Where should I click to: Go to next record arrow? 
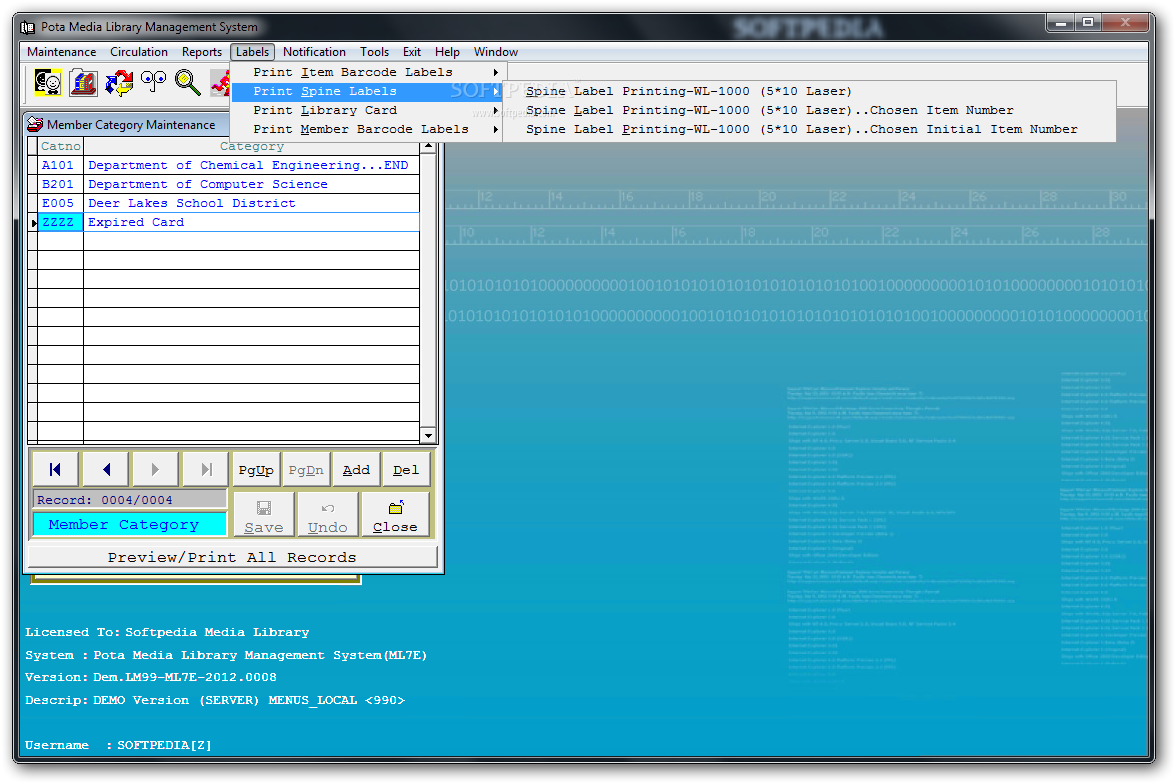tap(155, 470)
